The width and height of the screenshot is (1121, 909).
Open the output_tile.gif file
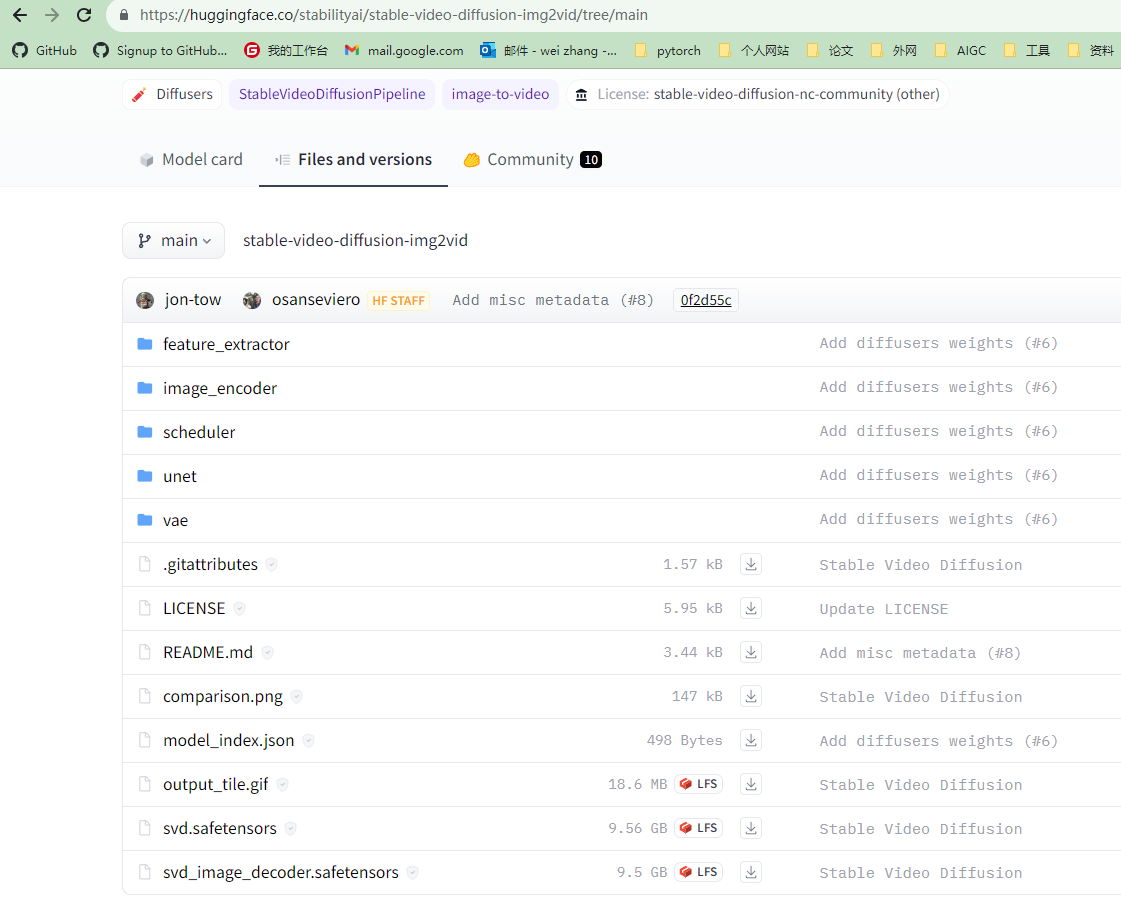pos(215,785)
